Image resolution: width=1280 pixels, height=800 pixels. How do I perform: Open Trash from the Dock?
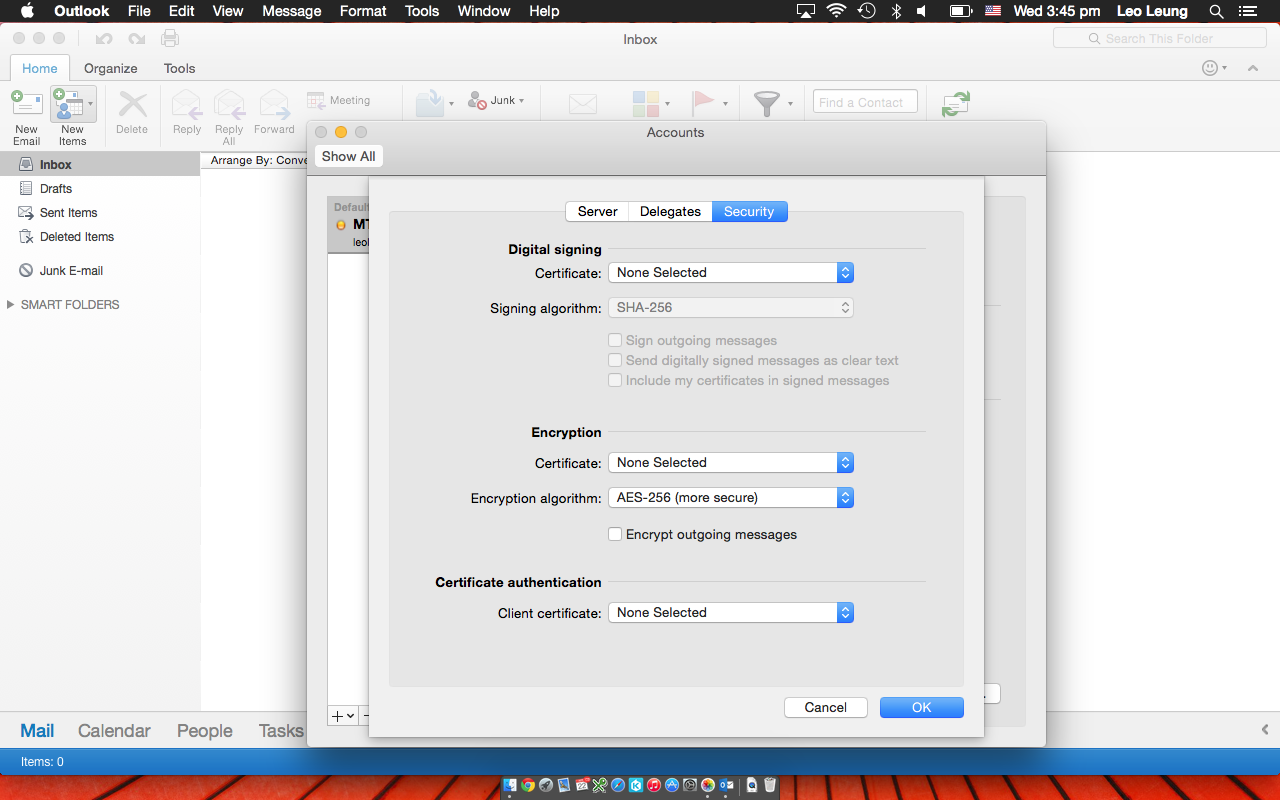[769, 786]
